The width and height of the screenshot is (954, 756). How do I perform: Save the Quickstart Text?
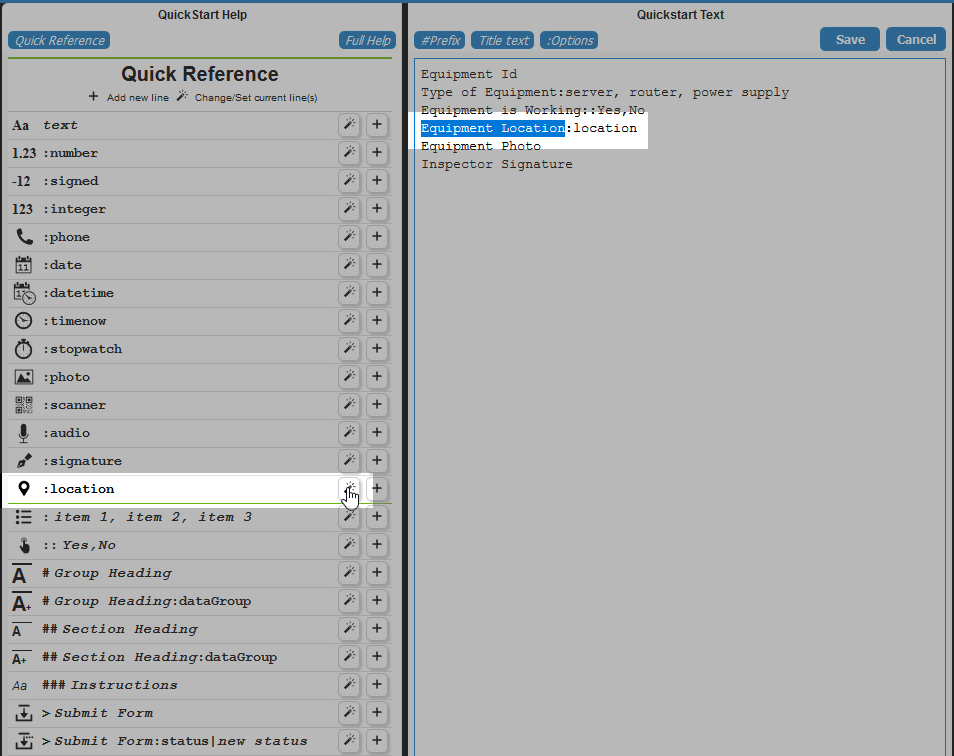pyautogui.click(x=849, y=39)
